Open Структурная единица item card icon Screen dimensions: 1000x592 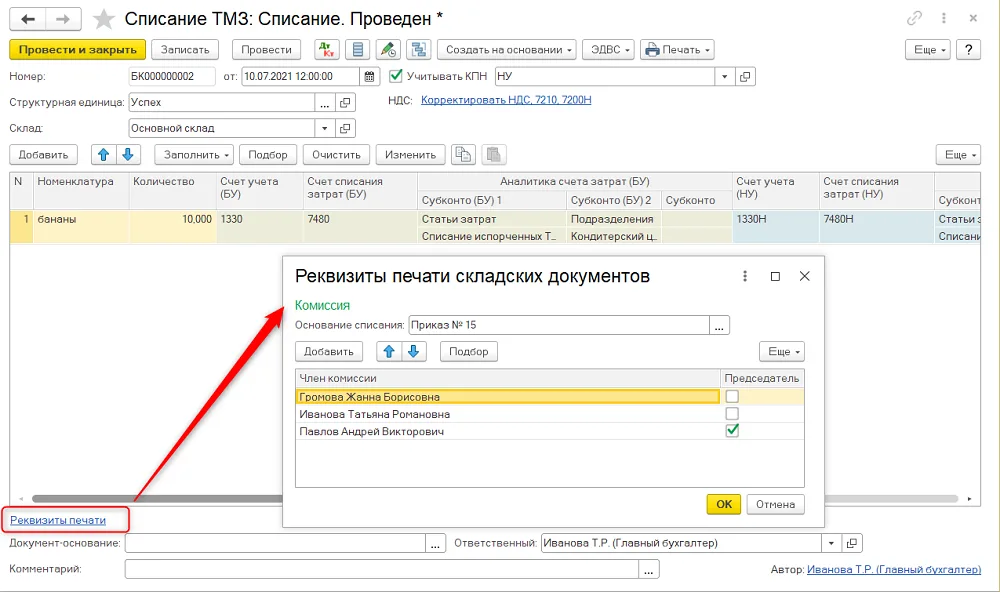point(345,102)
